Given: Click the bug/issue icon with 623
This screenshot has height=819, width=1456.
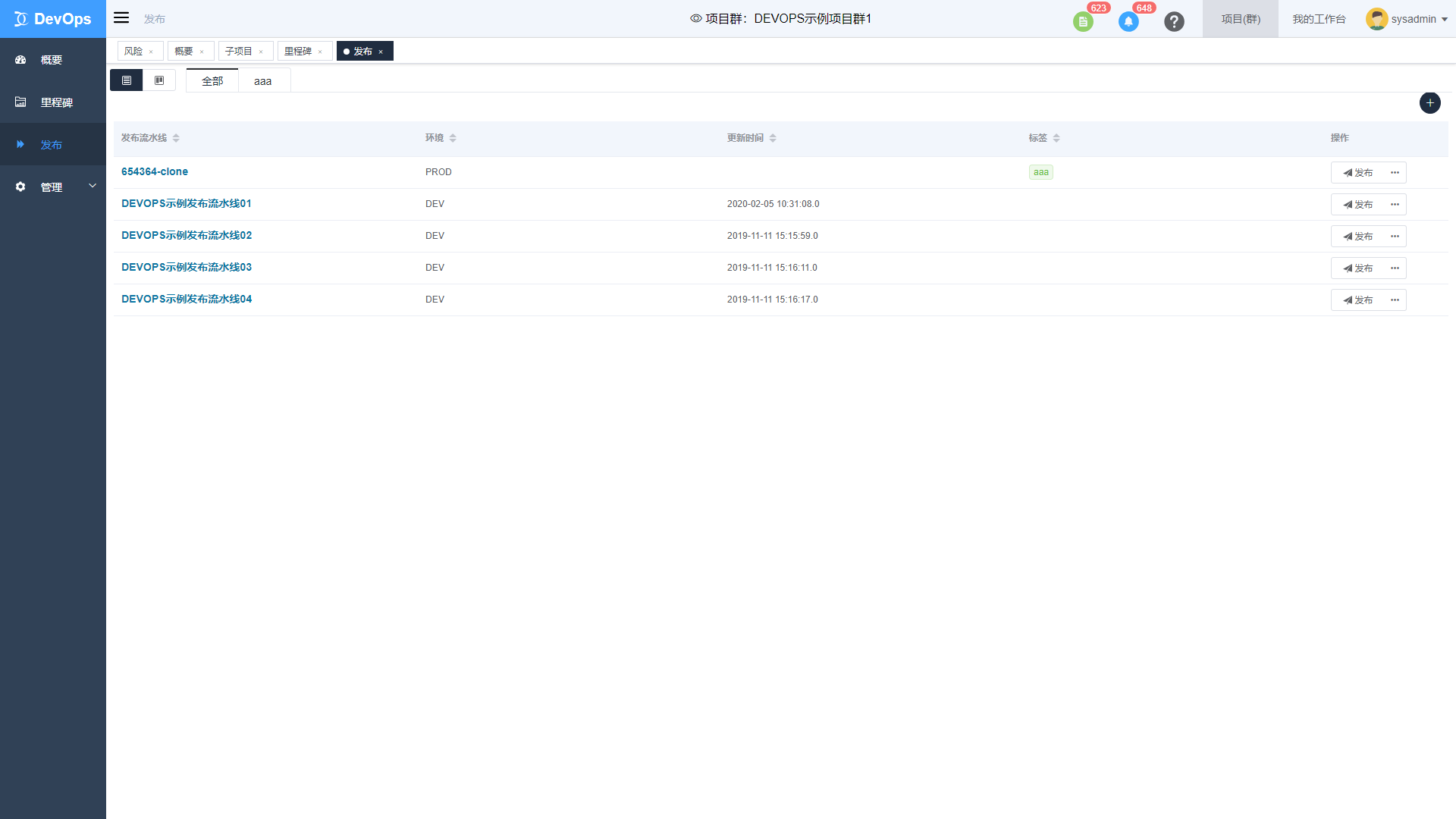Looking at the screenshot, I should pos(1085,19).
